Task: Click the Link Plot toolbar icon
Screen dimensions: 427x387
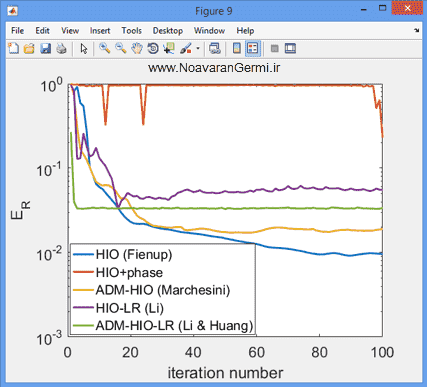Action: click(214, 49)
